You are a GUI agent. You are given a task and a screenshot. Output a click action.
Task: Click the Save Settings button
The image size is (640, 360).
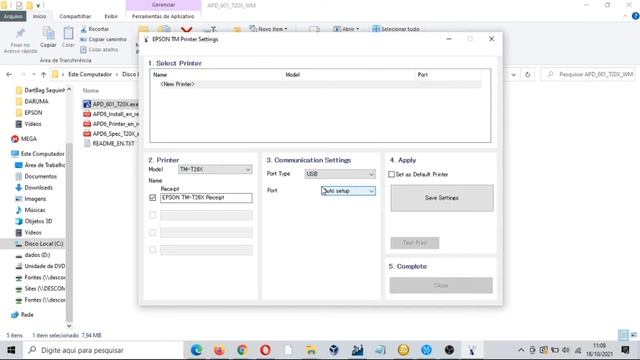[x=442, y=198]
